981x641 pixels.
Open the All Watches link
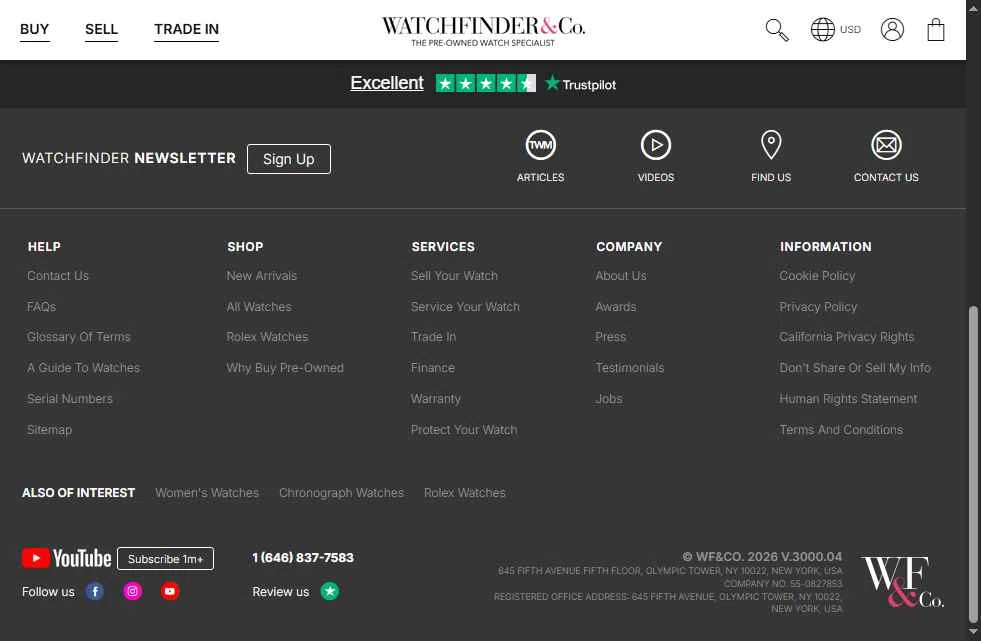coord(259,306)
